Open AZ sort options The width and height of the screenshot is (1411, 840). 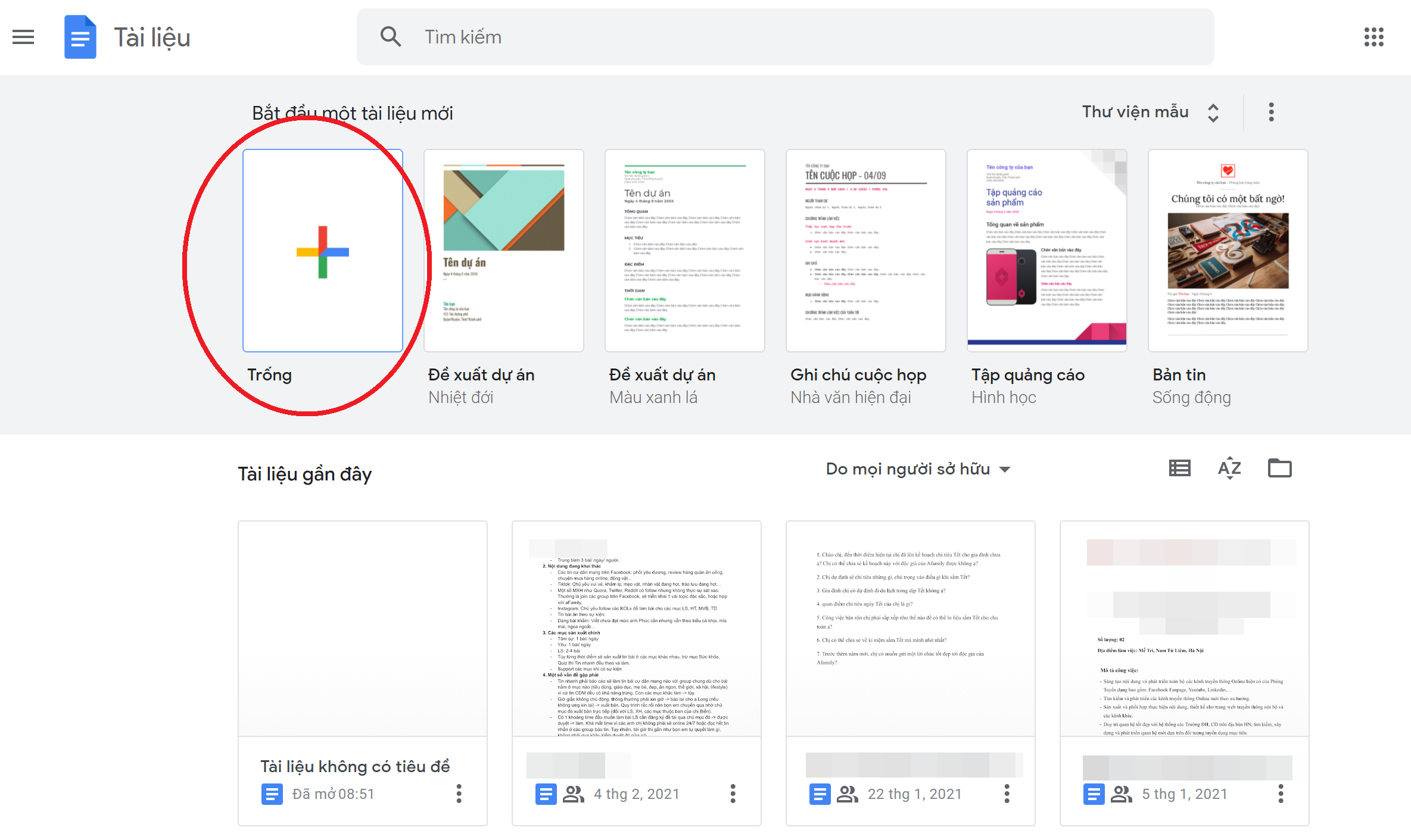pos(1229,469)
